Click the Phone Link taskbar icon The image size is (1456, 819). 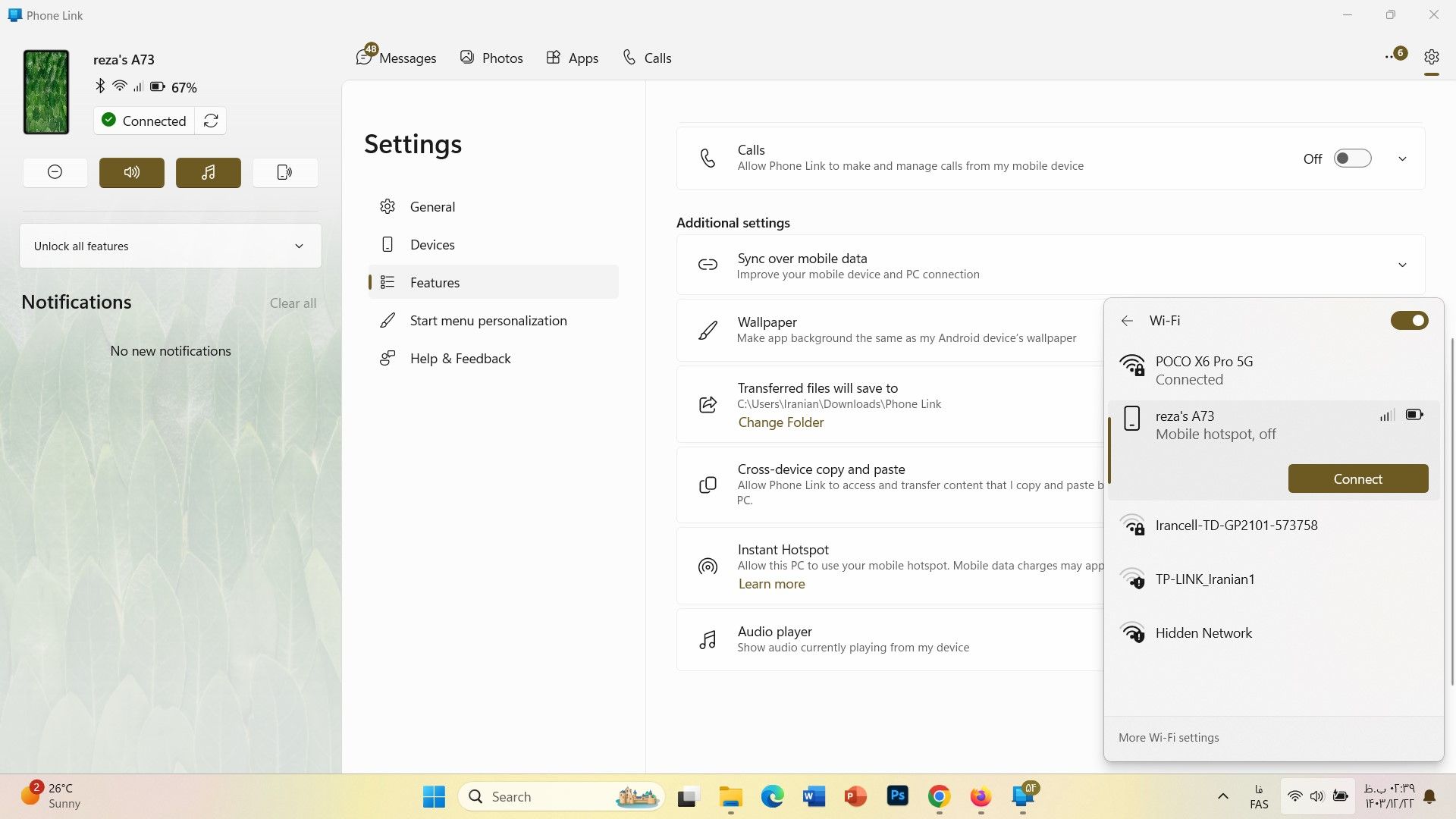pos(1023,796)
